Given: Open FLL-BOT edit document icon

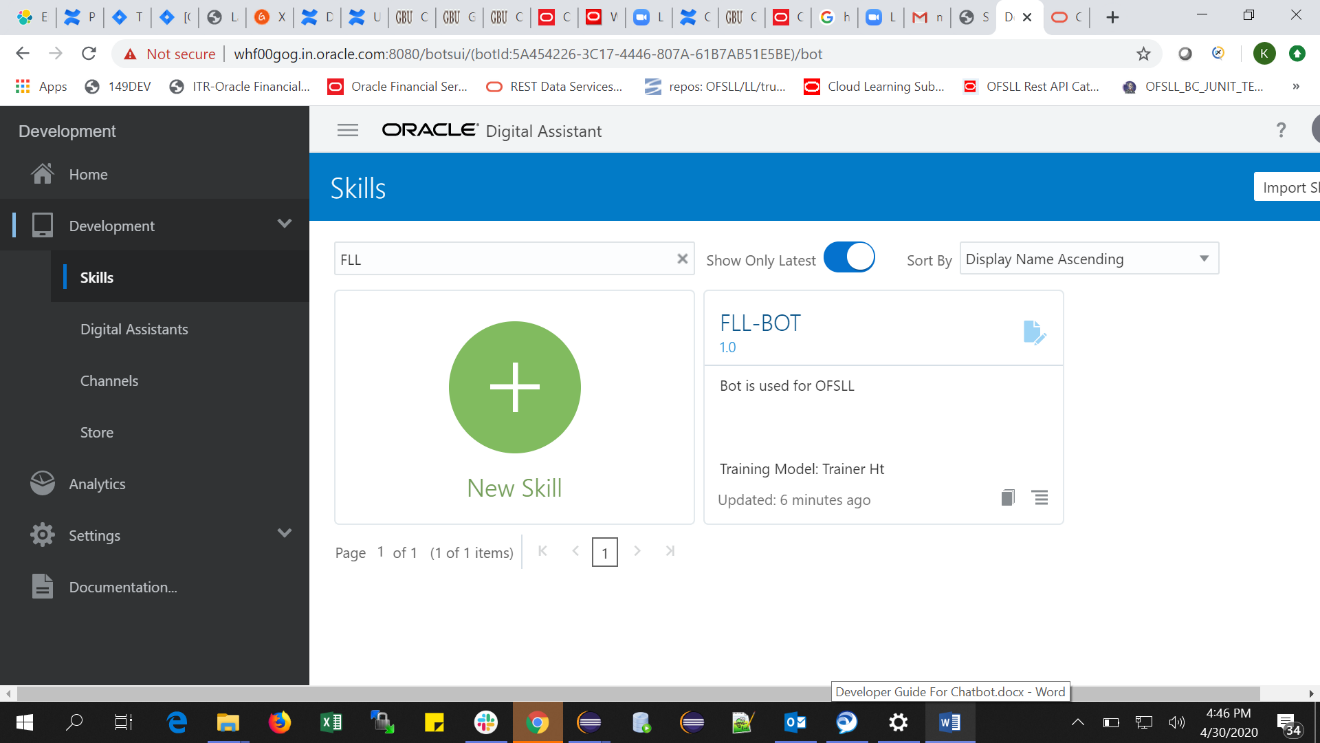Looking at the screenshot, I should pyautogui.click(x=1035, y=332).
